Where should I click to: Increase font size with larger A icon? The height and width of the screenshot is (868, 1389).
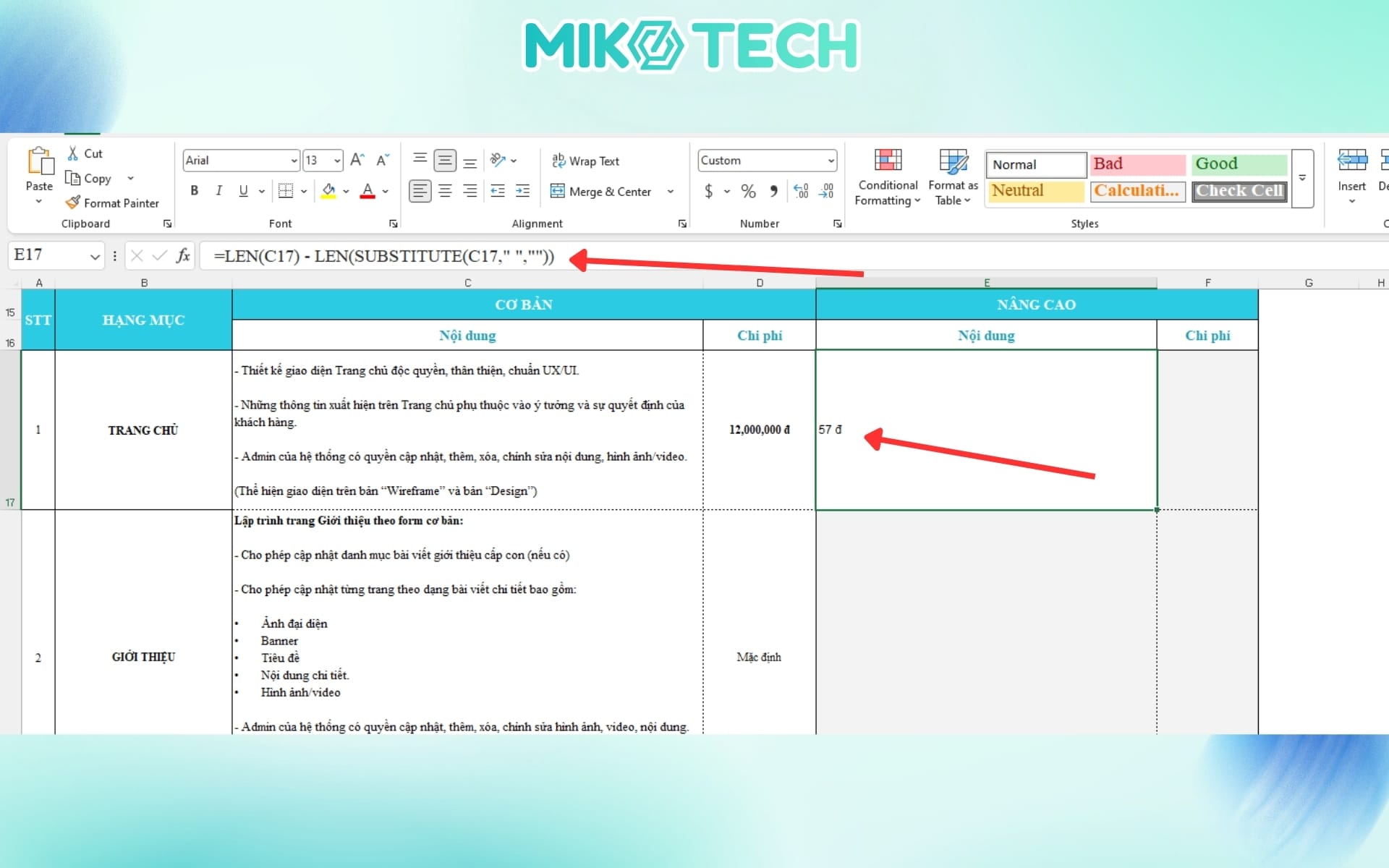[x=357, y=160]
